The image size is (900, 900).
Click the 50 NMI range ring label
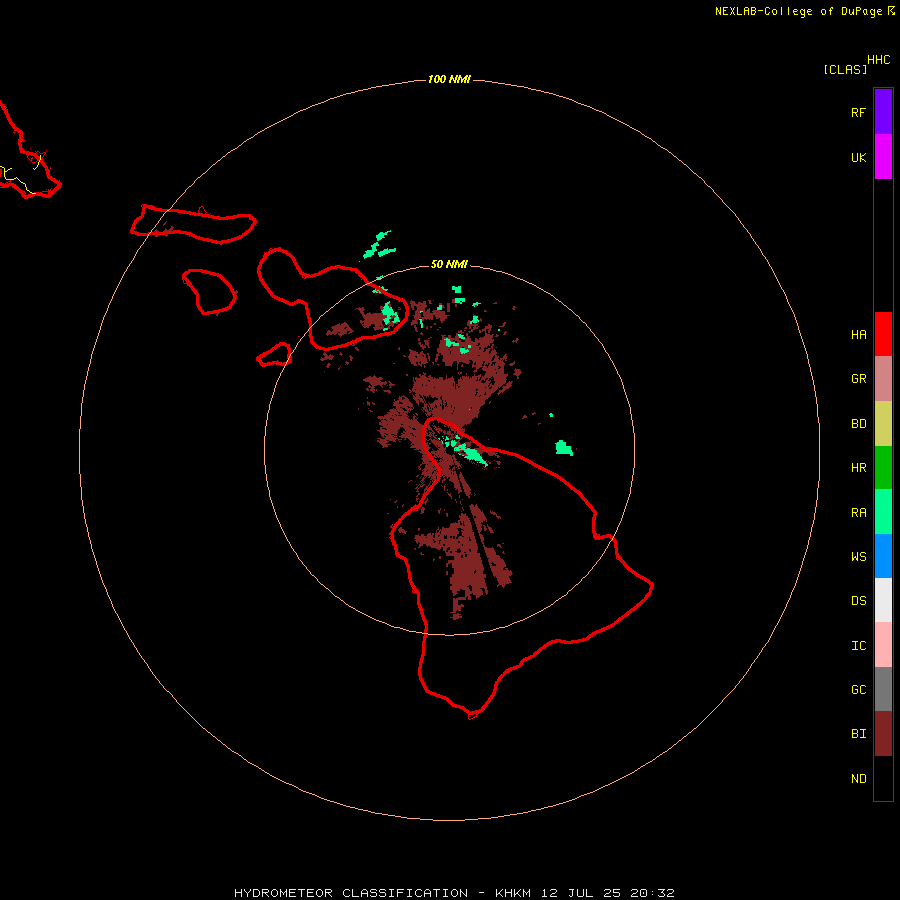449,264
